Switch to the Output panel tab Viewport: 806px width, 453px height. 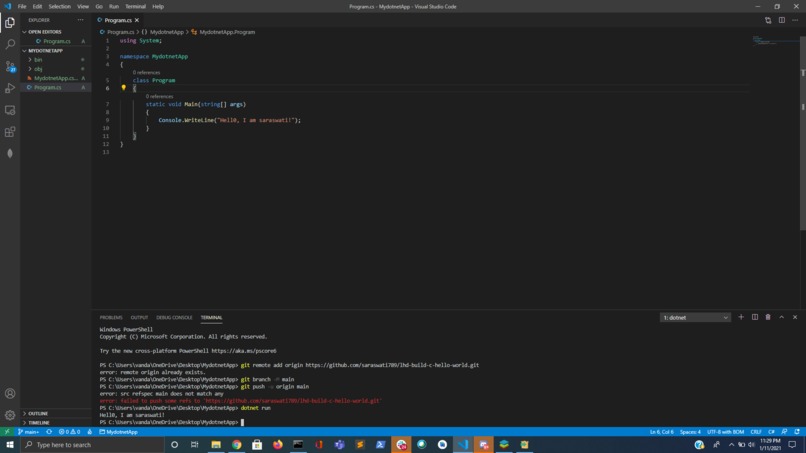(x=139, y=318)
